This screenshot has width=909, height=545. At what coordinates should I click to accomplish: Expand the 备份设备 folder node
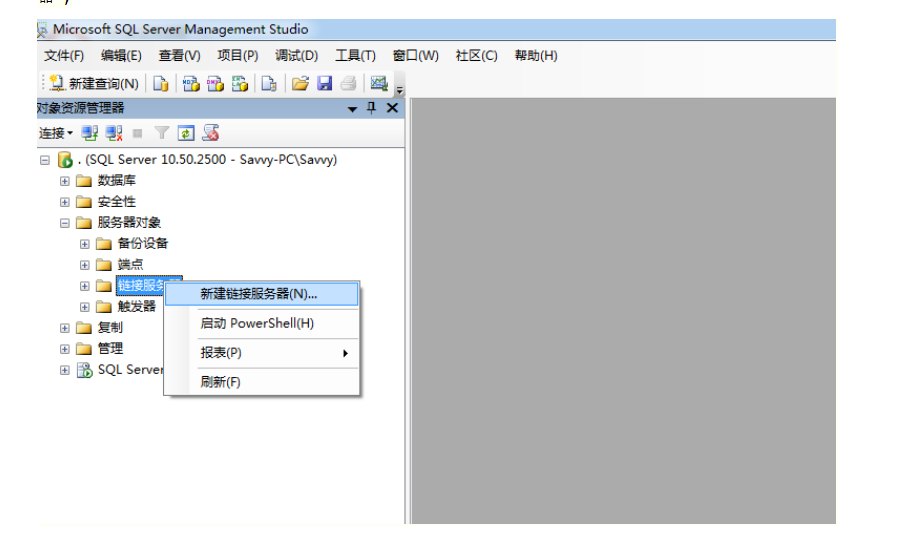coord(85,244)
